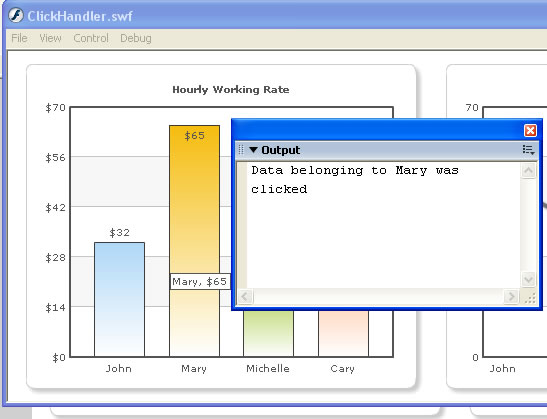
Task: Click Cary's pink bar in chart
Action: click(x=343, y=333)
